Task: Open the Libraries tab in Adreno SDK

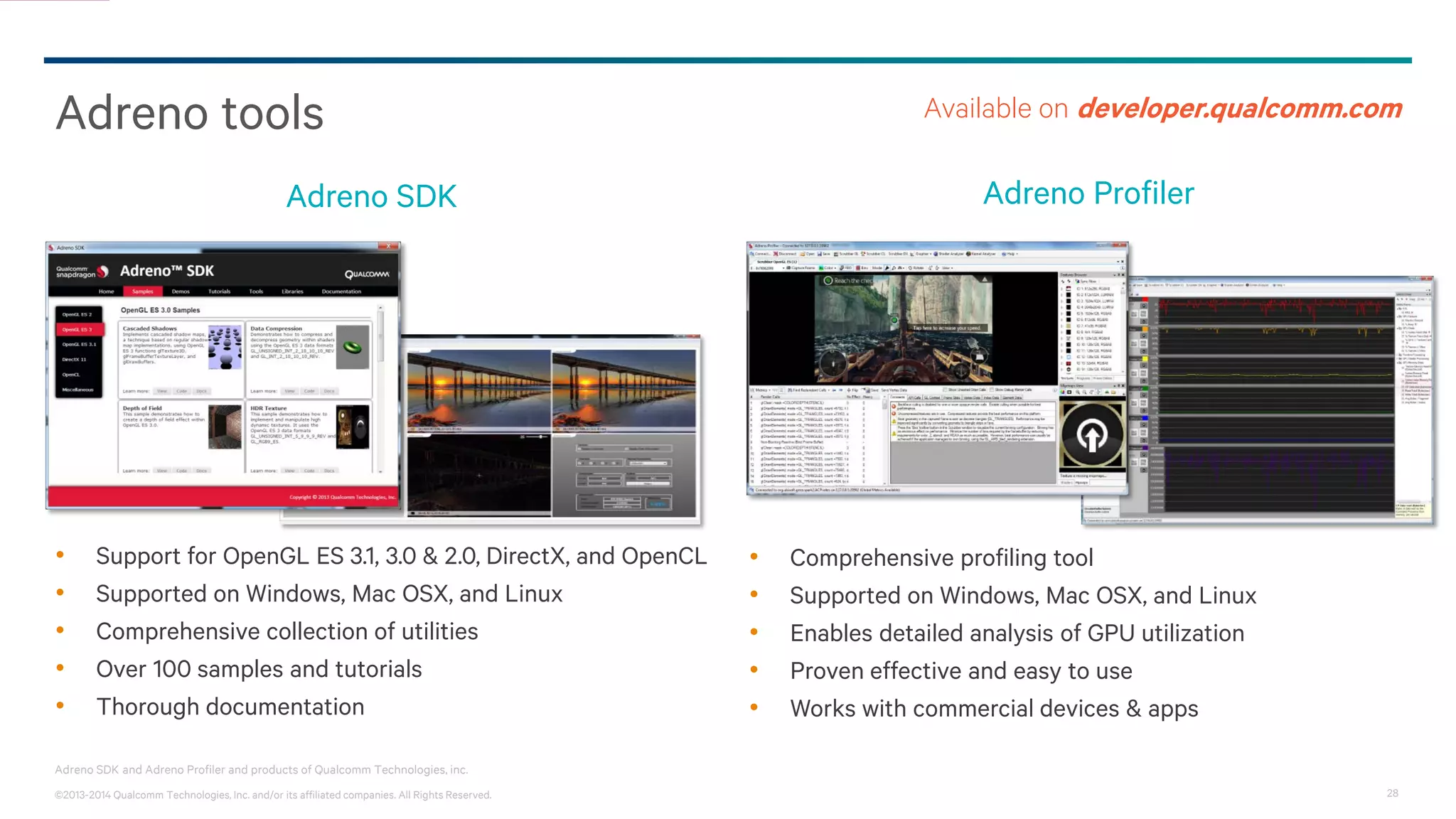Action: (292, 291)
